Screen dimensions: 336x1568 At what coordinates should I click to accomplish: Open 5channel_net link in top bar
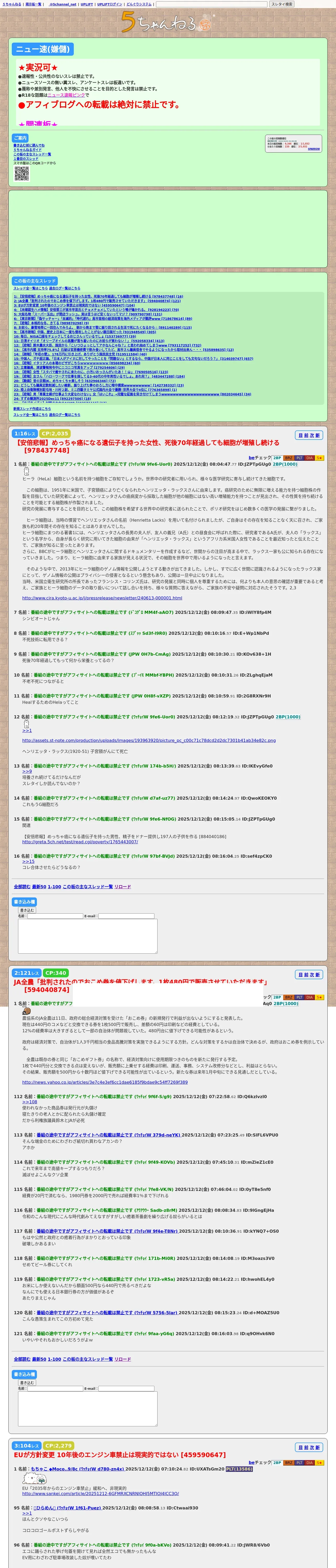click(63, 4)
